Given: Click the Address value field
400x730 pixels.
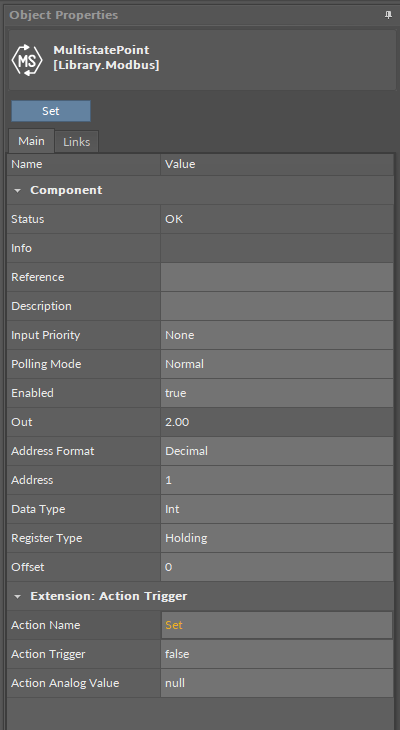Looking at the screenshot, I should 277,480.
